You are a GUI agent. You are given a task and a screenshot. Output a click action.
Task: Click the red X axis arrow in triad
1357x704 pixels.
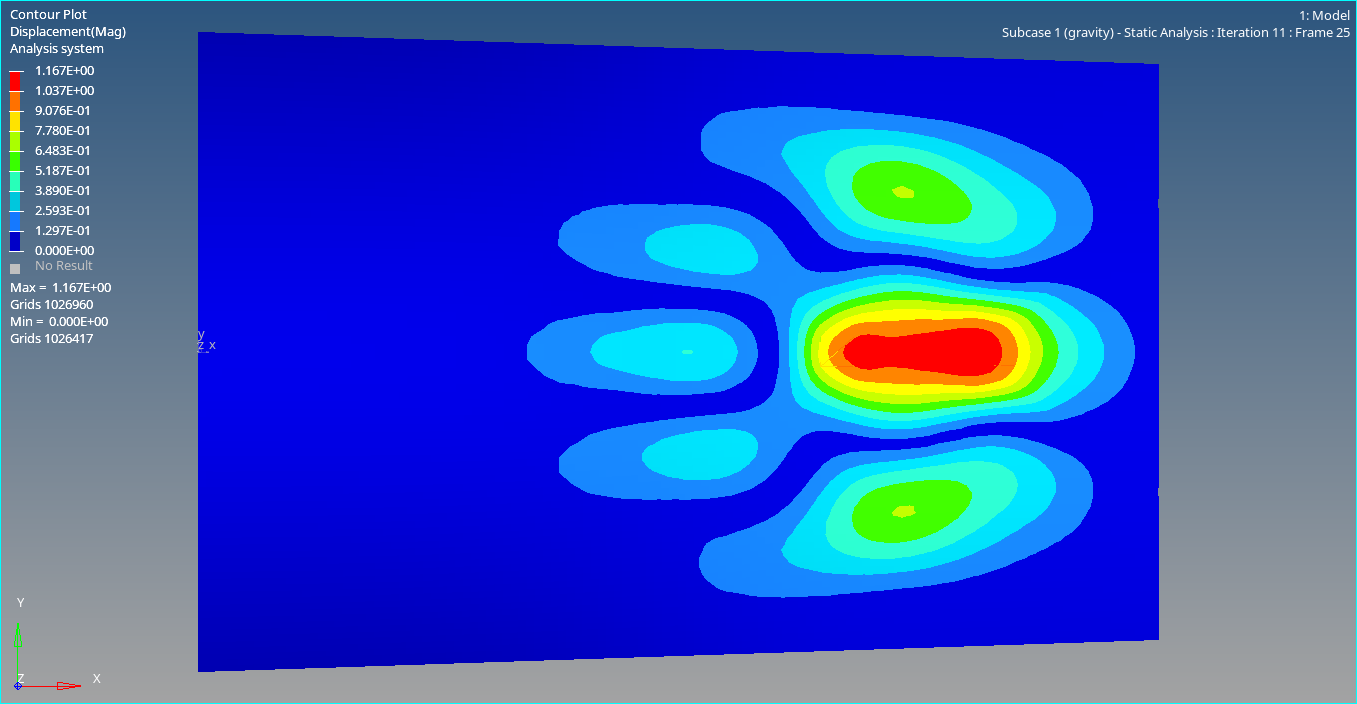point(67,685)
